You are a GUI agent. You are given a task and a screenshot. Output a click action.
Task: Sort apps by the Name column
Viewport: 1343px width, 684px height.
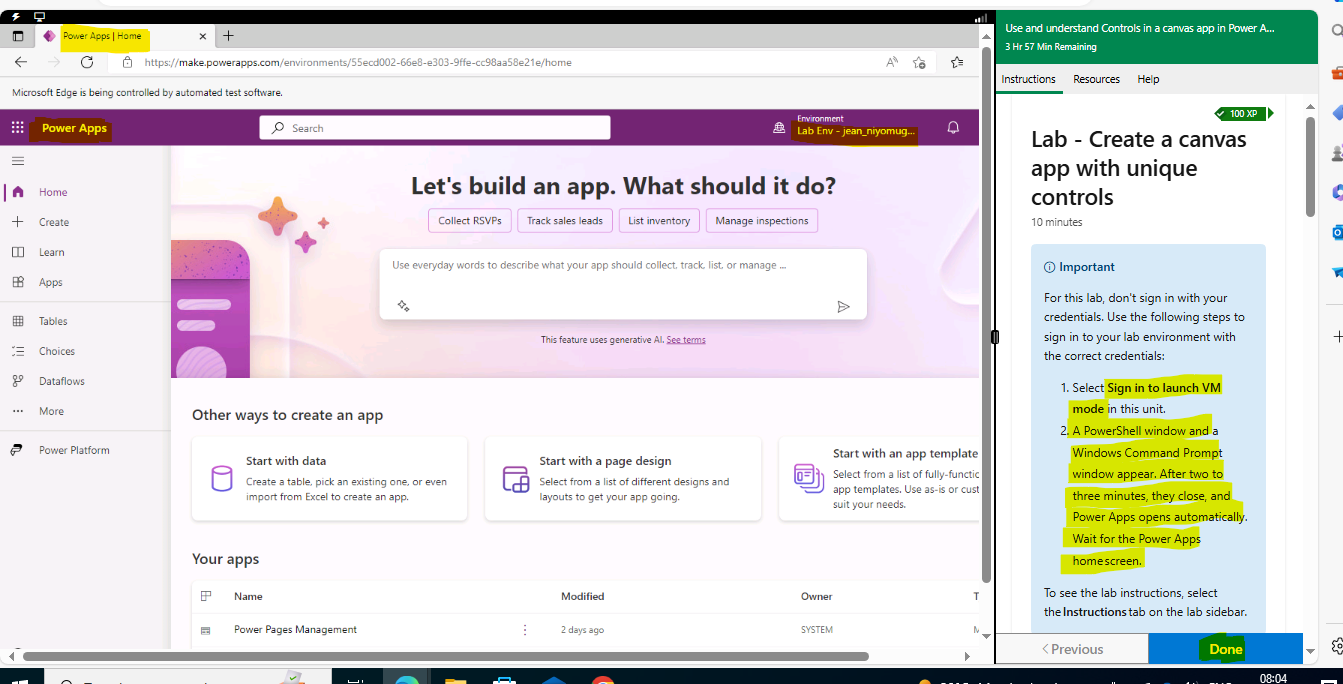248,596
